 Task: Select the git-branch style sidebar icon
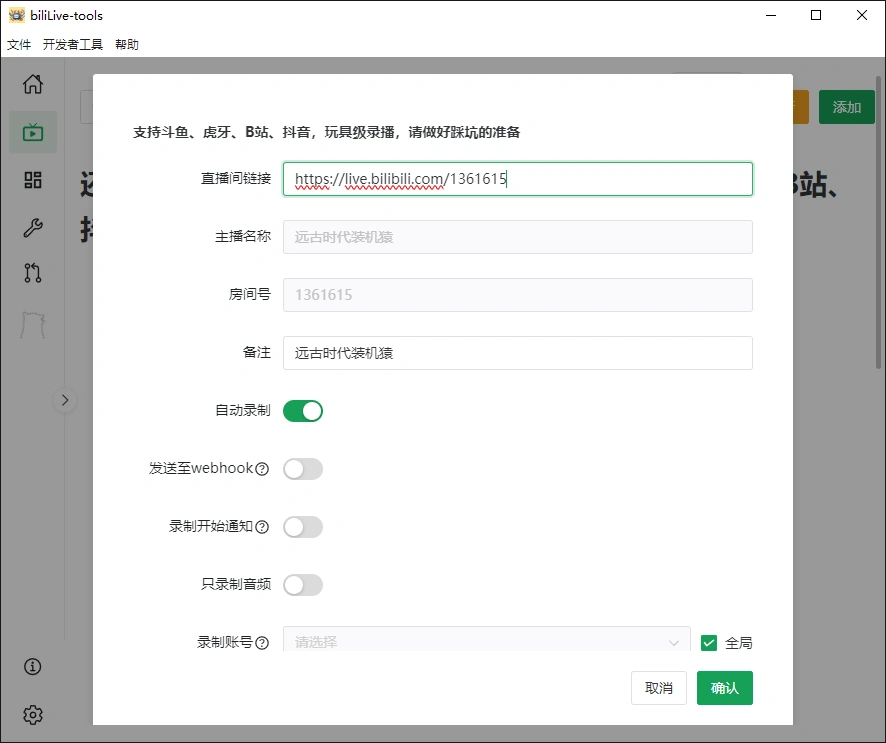(32, 273)
